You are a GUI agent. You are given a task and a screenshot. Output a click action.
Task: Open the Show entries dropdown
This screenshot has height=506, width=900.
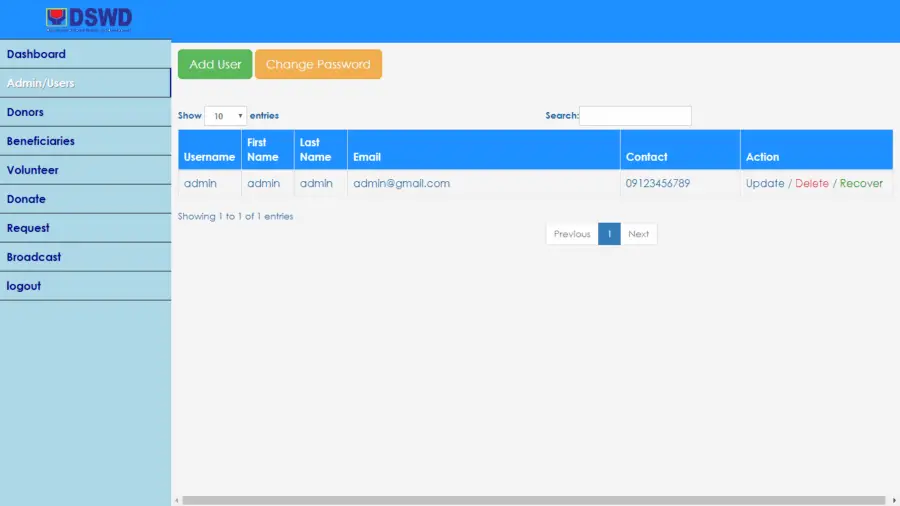(226, 116)
